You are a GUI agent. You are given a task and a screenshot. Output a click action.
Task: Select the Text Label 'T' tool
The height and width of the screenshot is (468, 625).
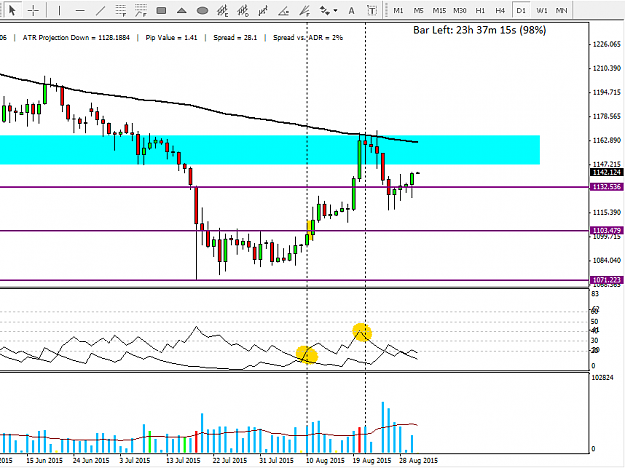[371, 10]
